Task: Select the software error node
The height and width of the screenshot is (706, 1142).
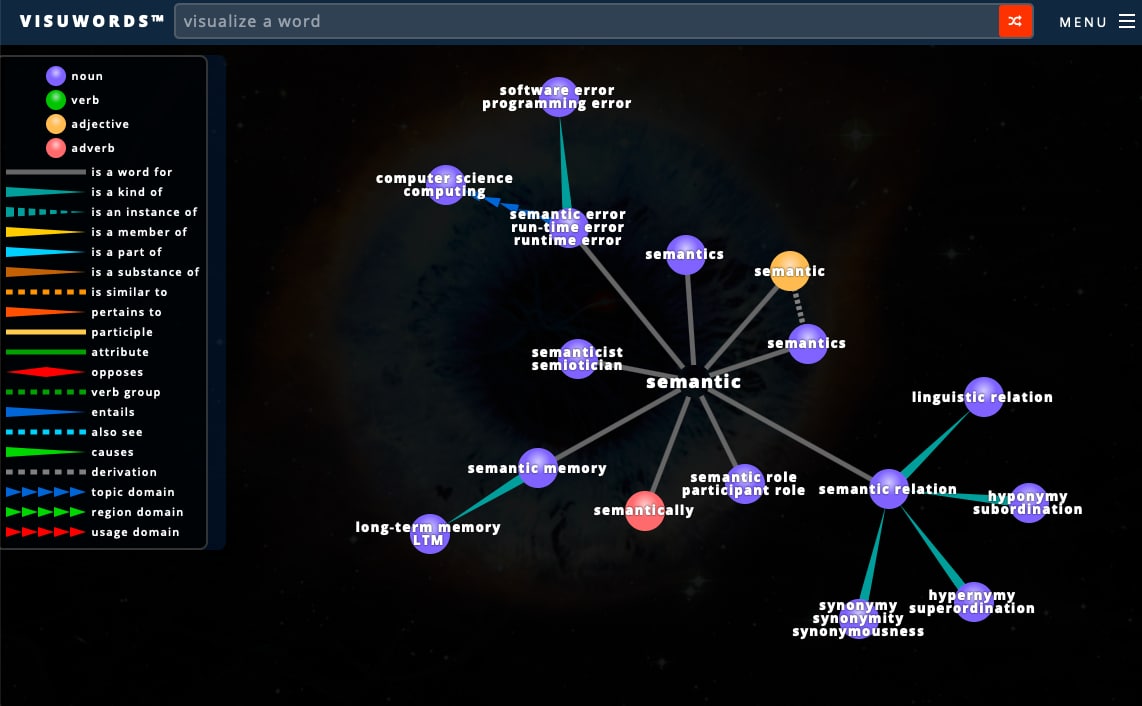Action: point(559,97)
